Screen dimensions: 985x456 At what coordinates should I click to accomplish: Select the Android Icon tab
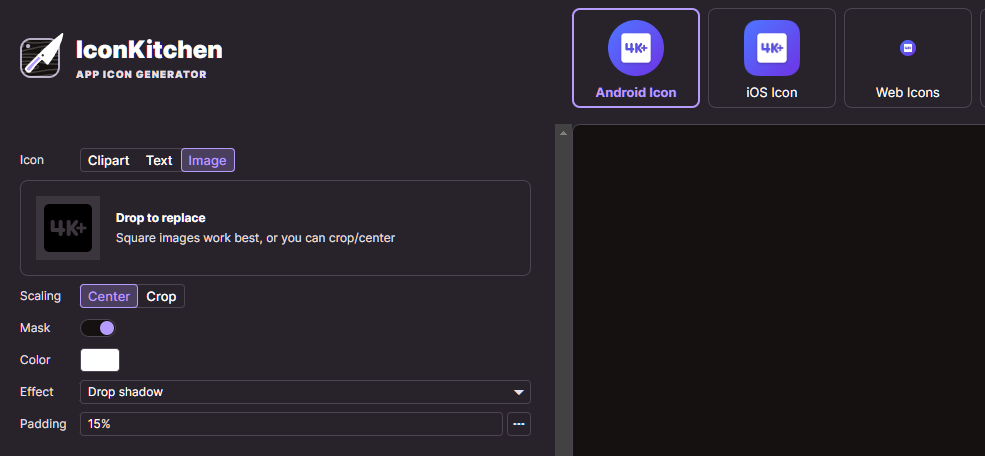[636, 58]
